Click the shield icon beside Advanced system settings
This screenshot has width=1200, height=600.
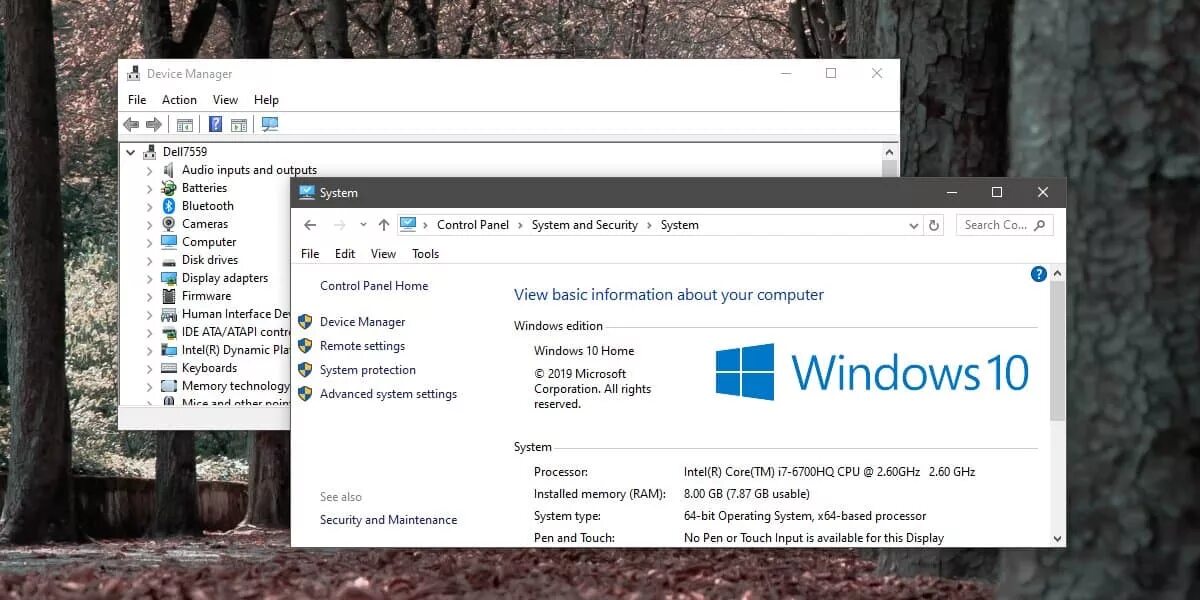pos(305,394)
